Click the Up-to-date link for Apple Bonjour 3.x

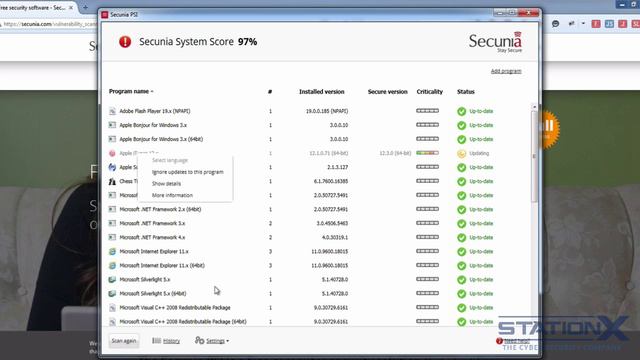481,125
